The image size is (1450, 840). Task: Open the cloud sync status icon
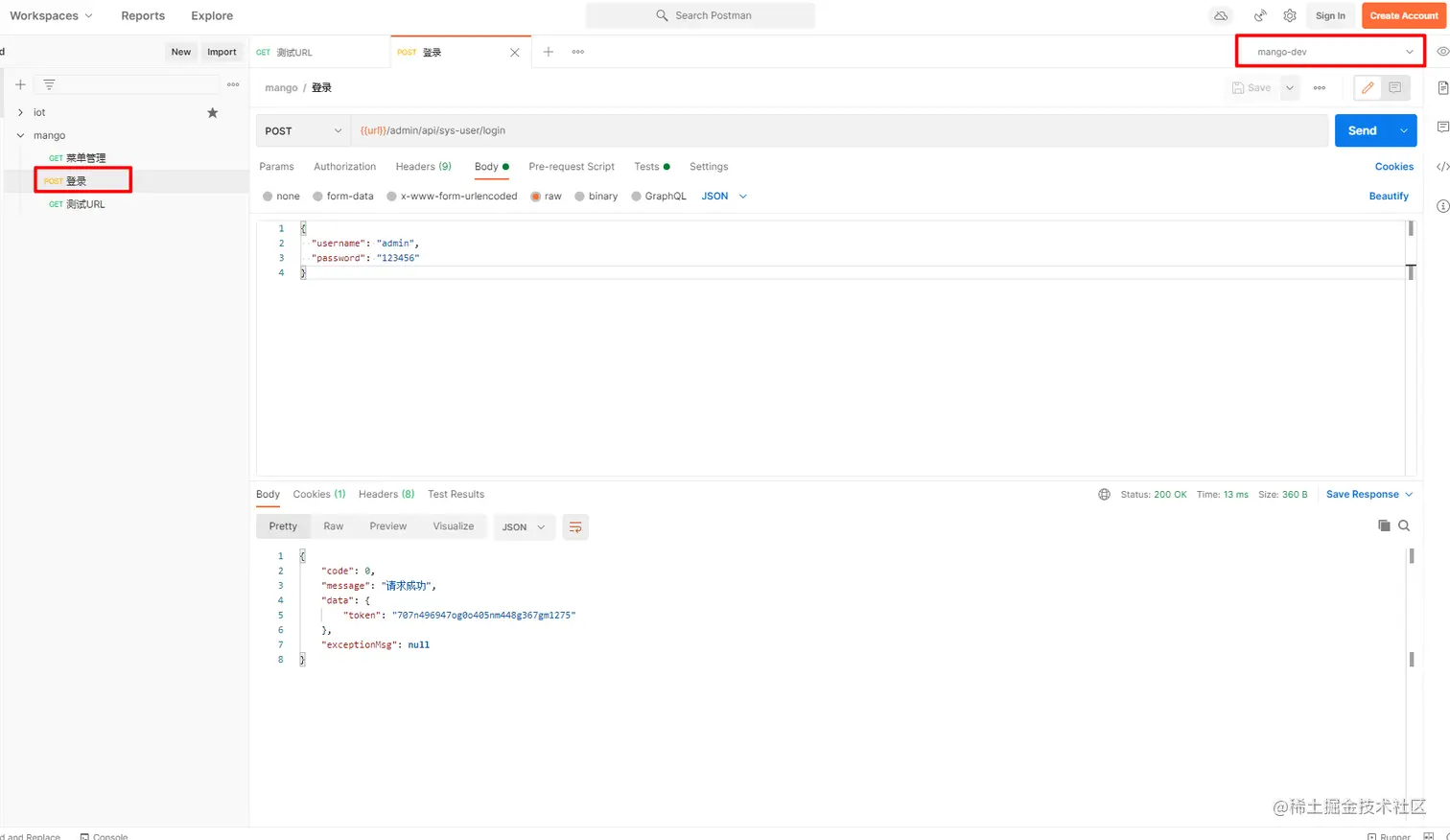(x=1221, y=15)
